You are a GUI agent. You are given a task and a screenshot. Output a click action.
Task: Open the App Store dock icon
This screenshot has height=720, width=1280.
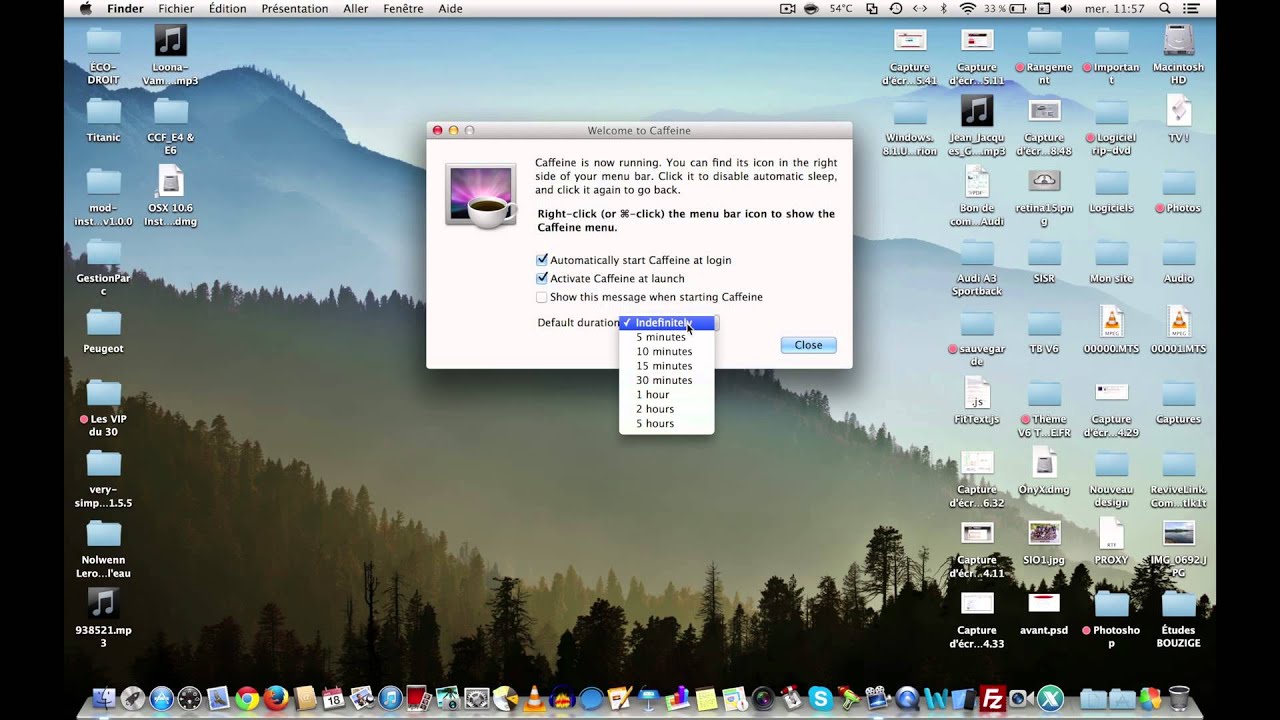point(161,698)
